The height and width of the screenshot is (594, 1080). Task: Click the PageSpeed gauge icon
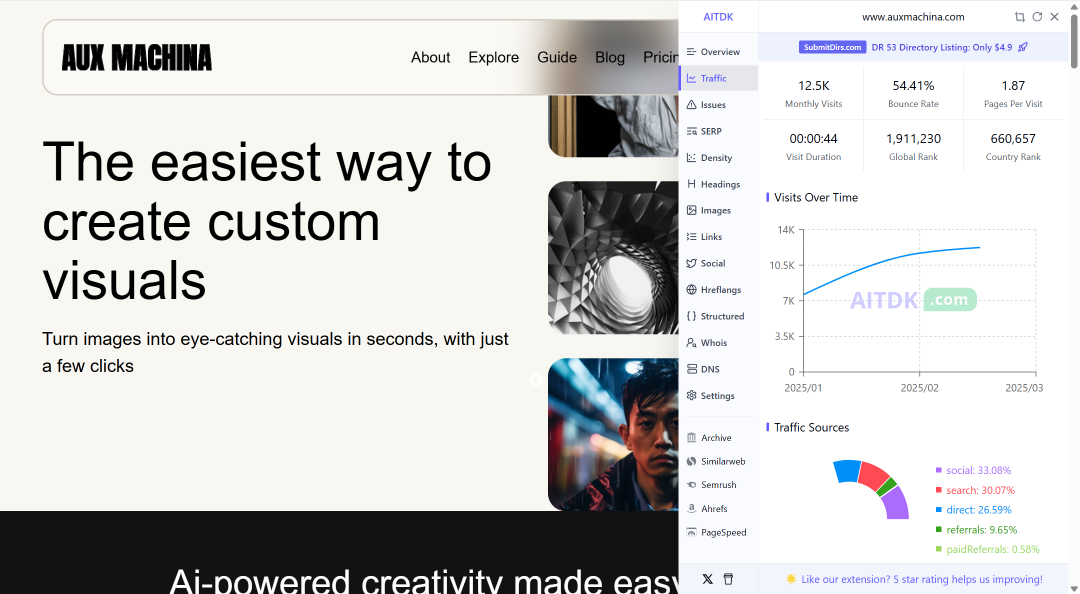pyautogui.click(x=692, y=532)
